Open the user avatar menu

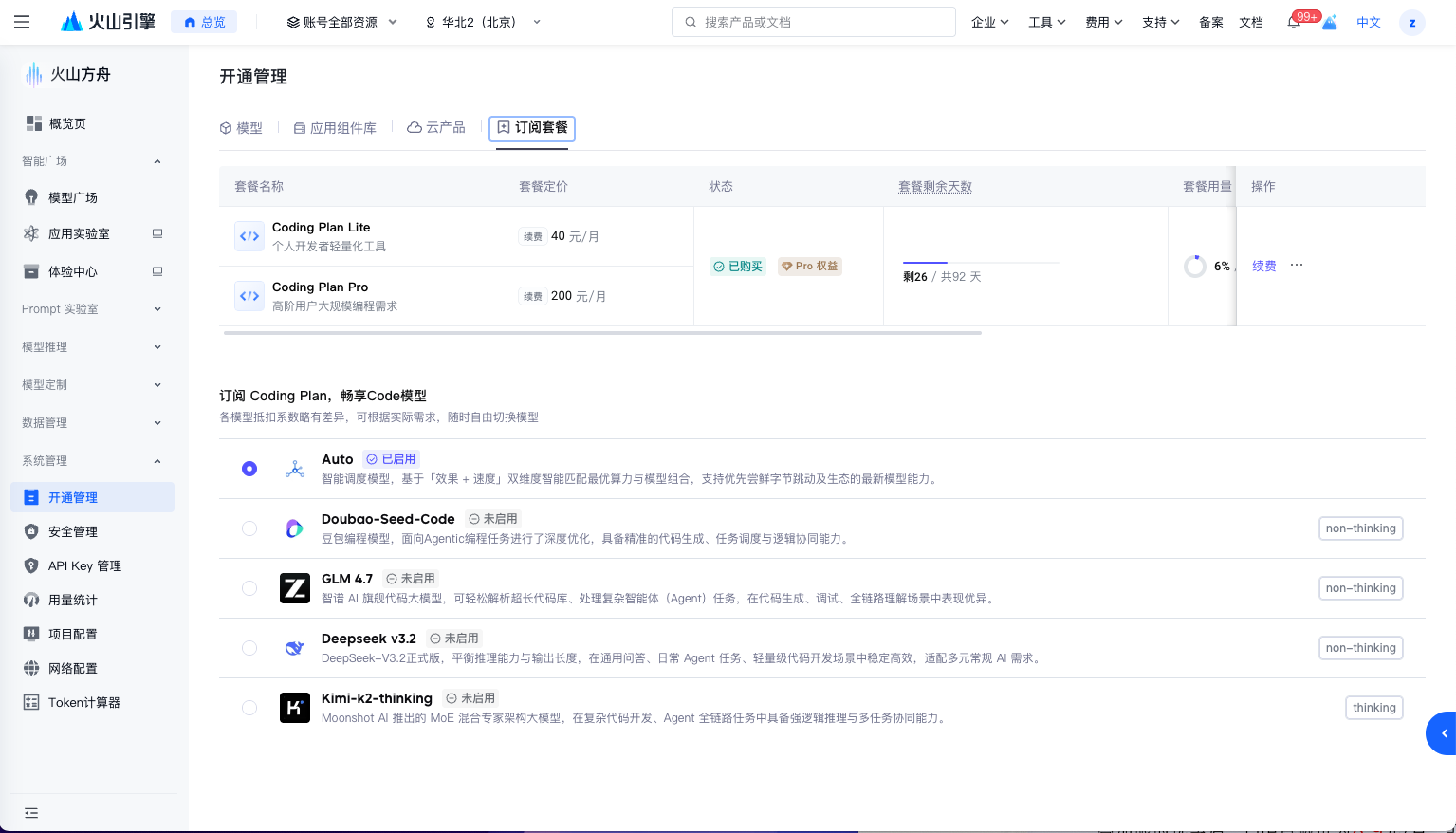click(1411, 23)
